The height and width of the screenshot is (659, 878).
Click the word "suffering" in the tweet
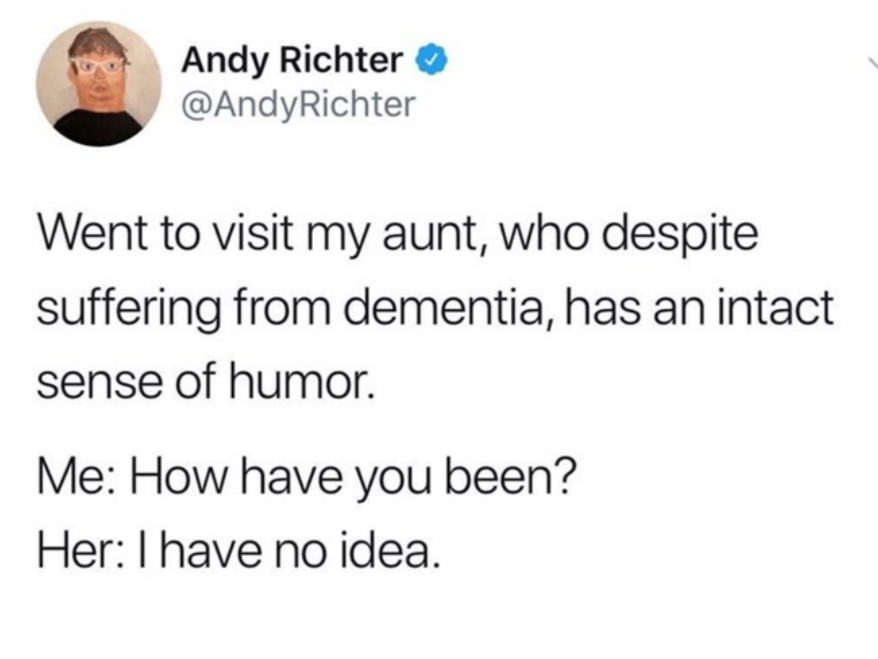[133, 309]
